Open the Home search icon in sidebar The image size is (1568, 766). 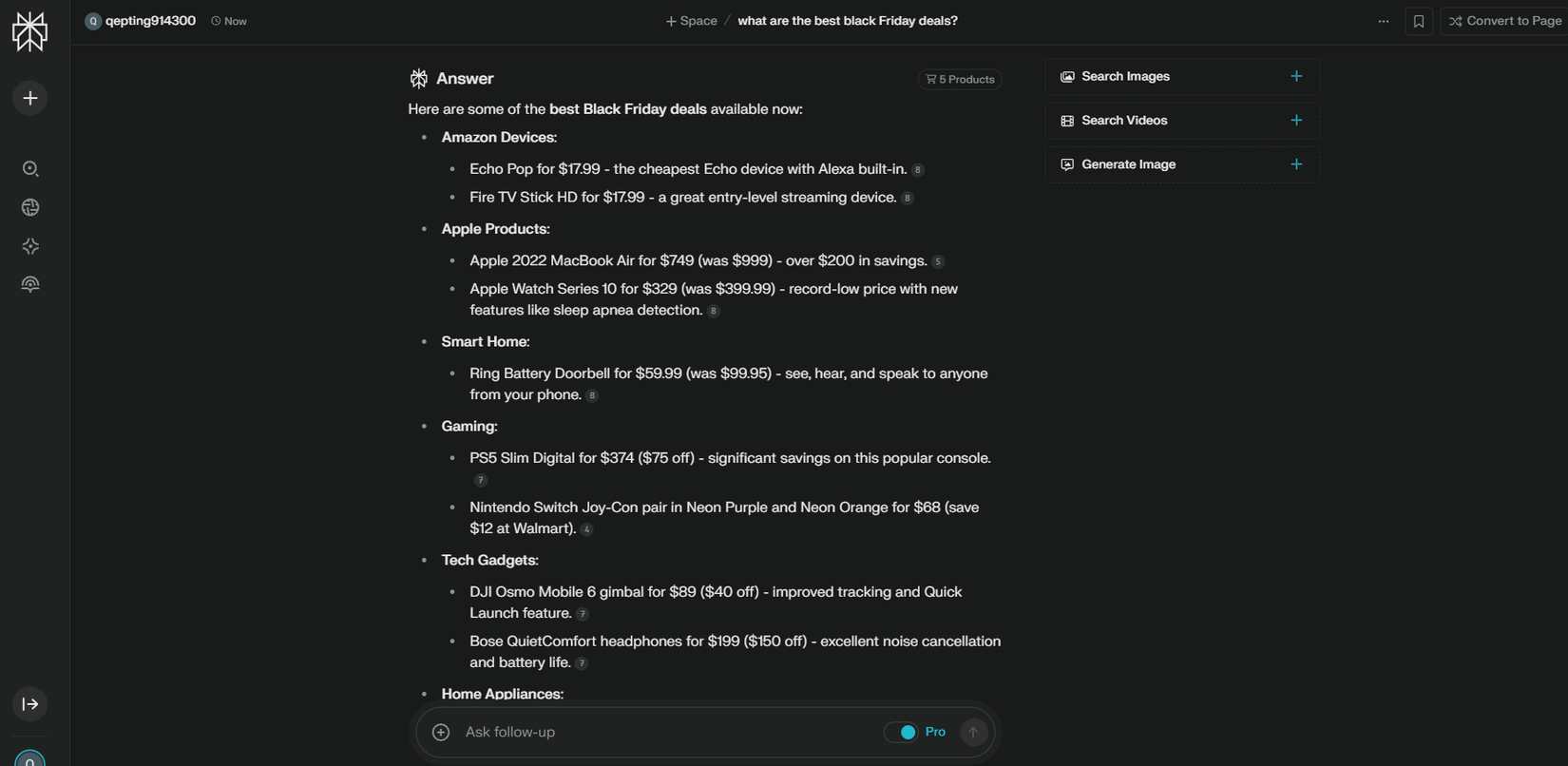pos(30,169)
